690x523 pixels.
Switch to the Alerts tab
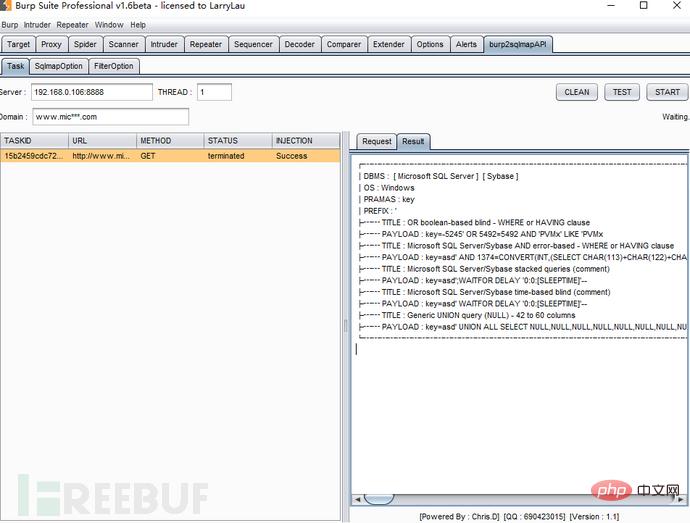coord(466,44)
